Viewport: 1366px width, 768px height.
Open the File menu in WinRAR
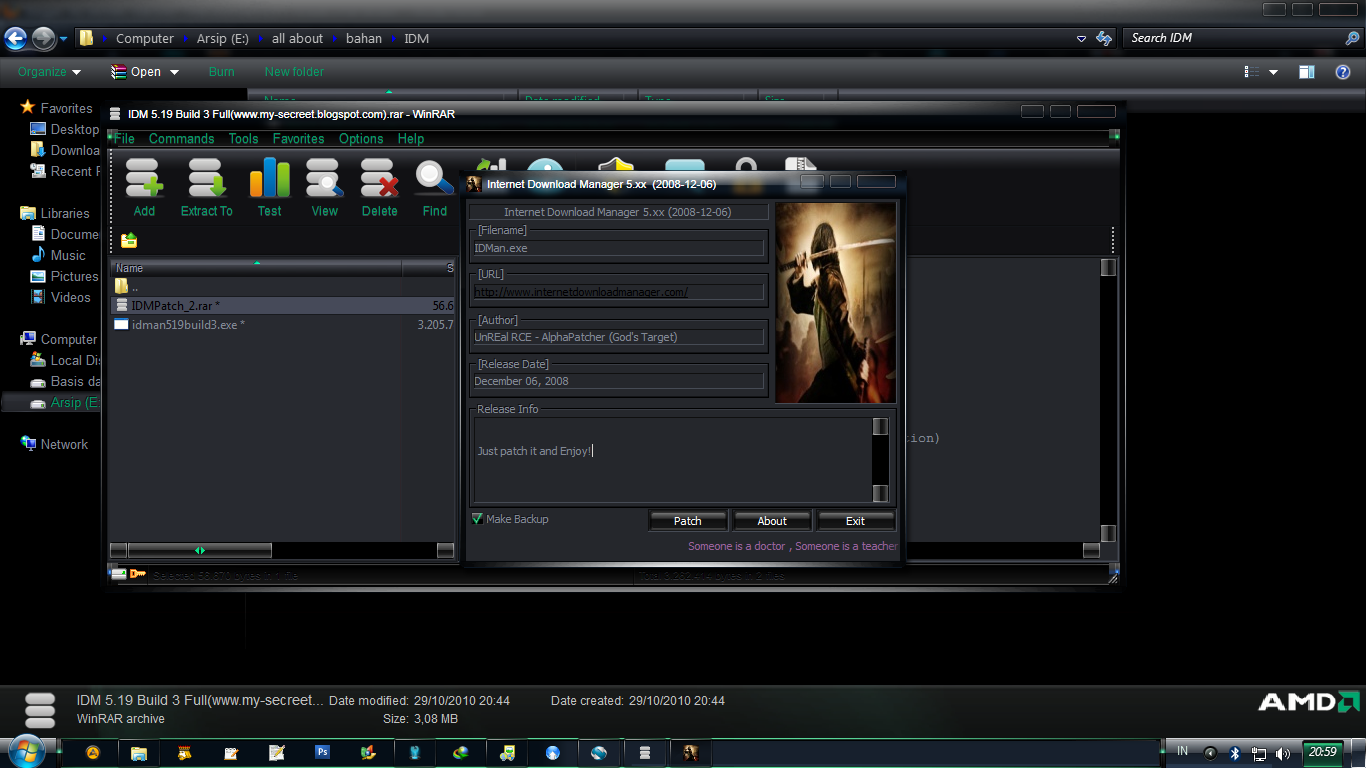pos(124,139)
